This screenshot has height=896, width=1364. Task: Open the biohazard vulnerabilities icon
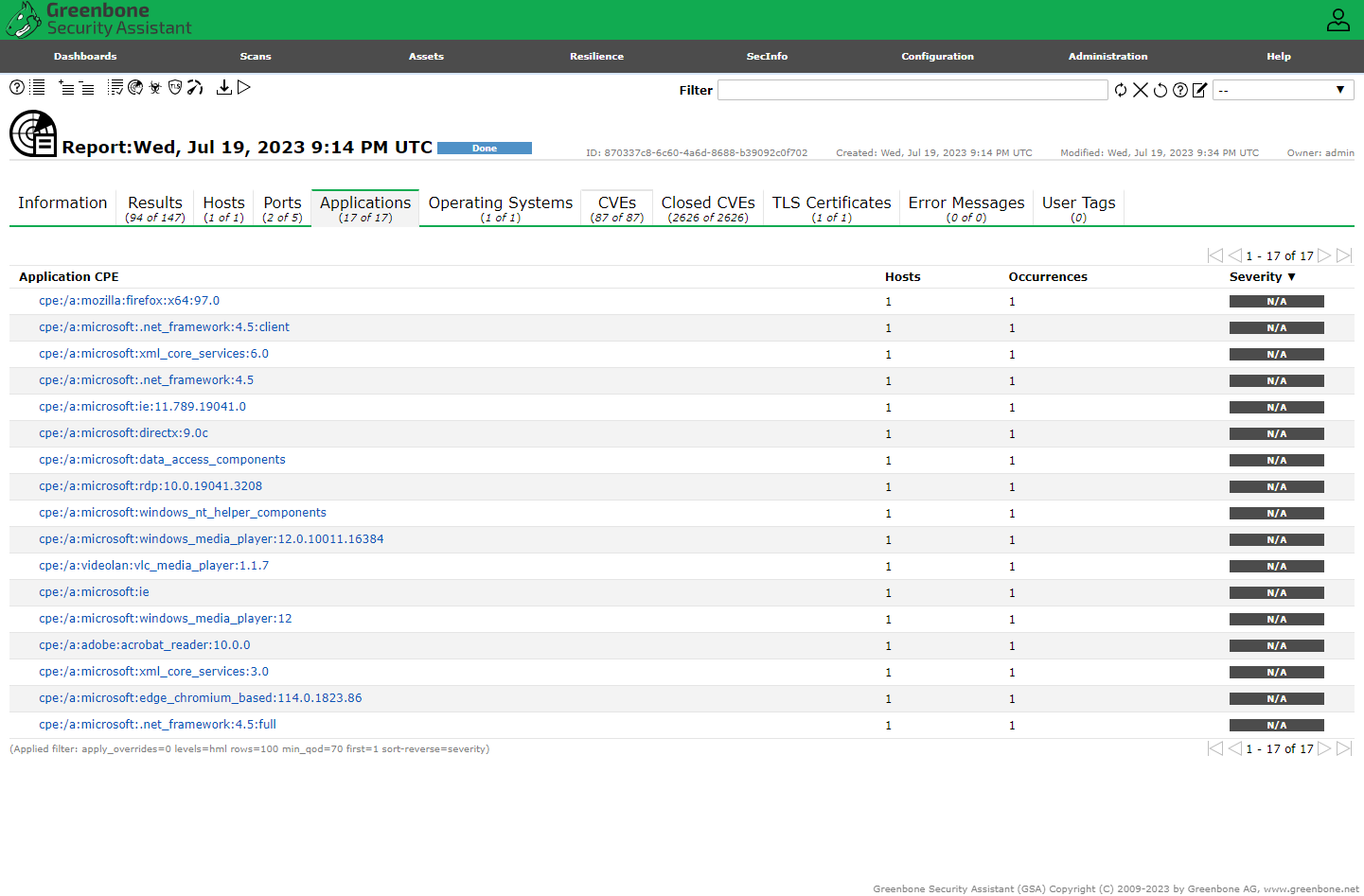(155, 87)
